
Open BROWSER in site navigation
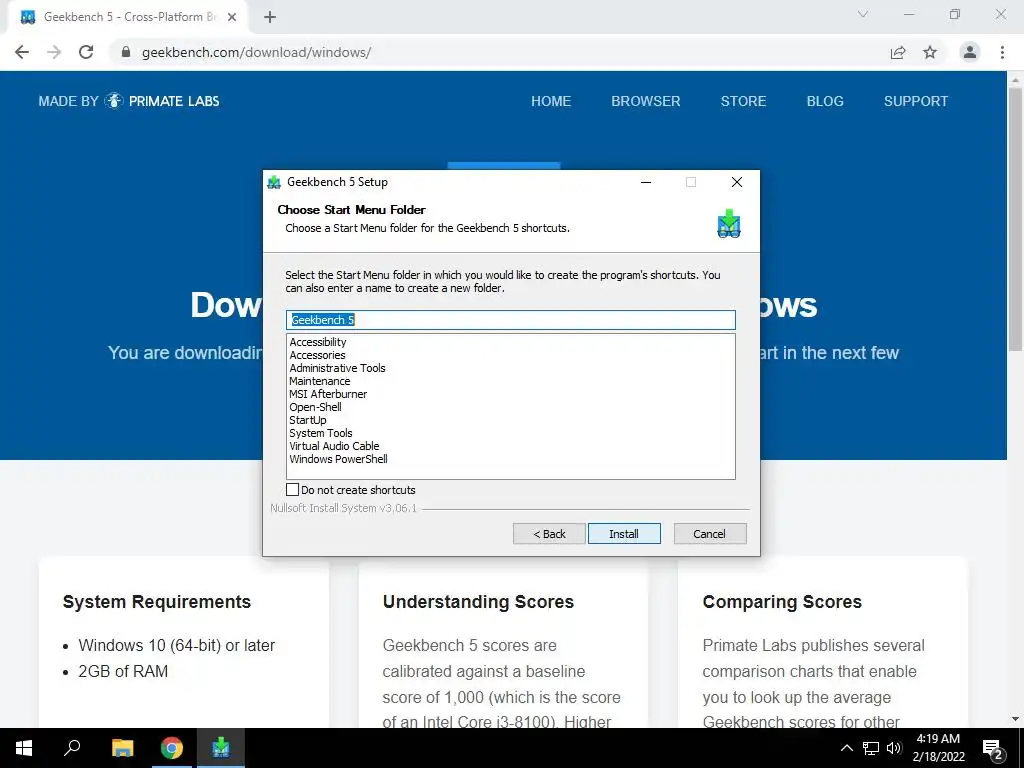[x=646, y=101]
